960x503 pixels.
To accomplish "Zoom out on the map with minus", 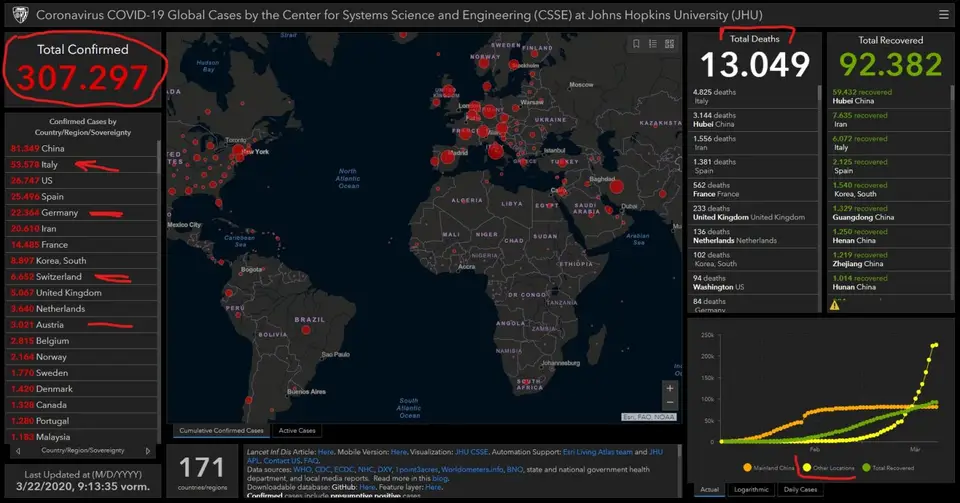I will tap(670, 403).
